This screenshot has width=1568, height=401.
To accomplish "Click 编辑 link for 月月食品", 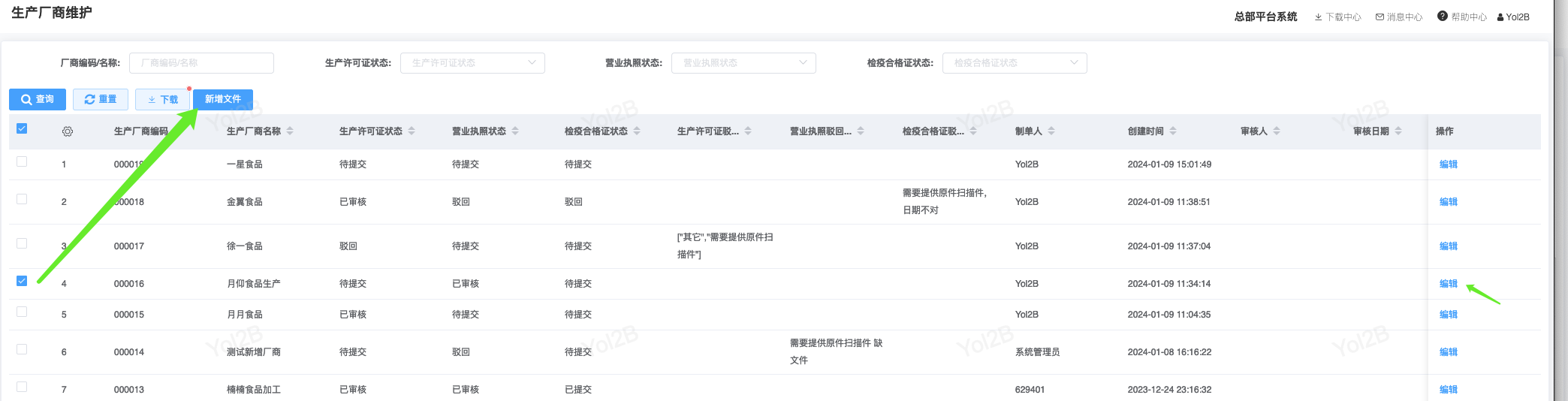I will tap(1449, 315).
